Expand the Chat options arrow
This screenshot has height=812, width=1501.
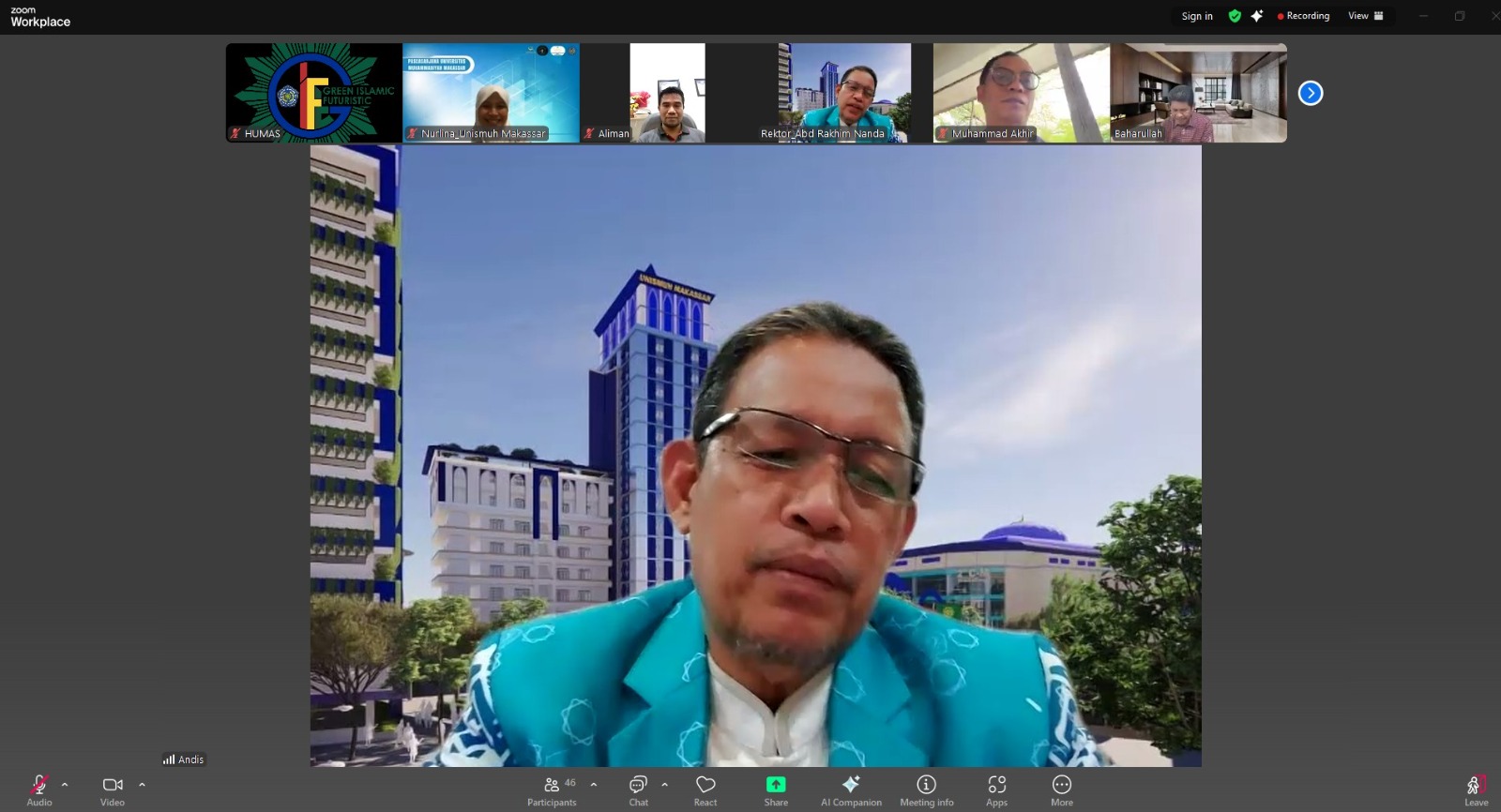pyautogui.click(x=664, y=785)
